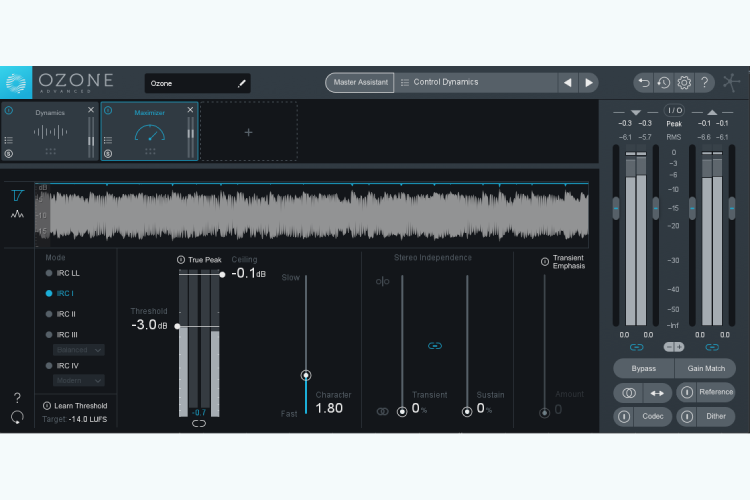The height and width of the screenshot is (500, 750).
Task: Toggle True Peak limiting
Action: tap(181, 260)
